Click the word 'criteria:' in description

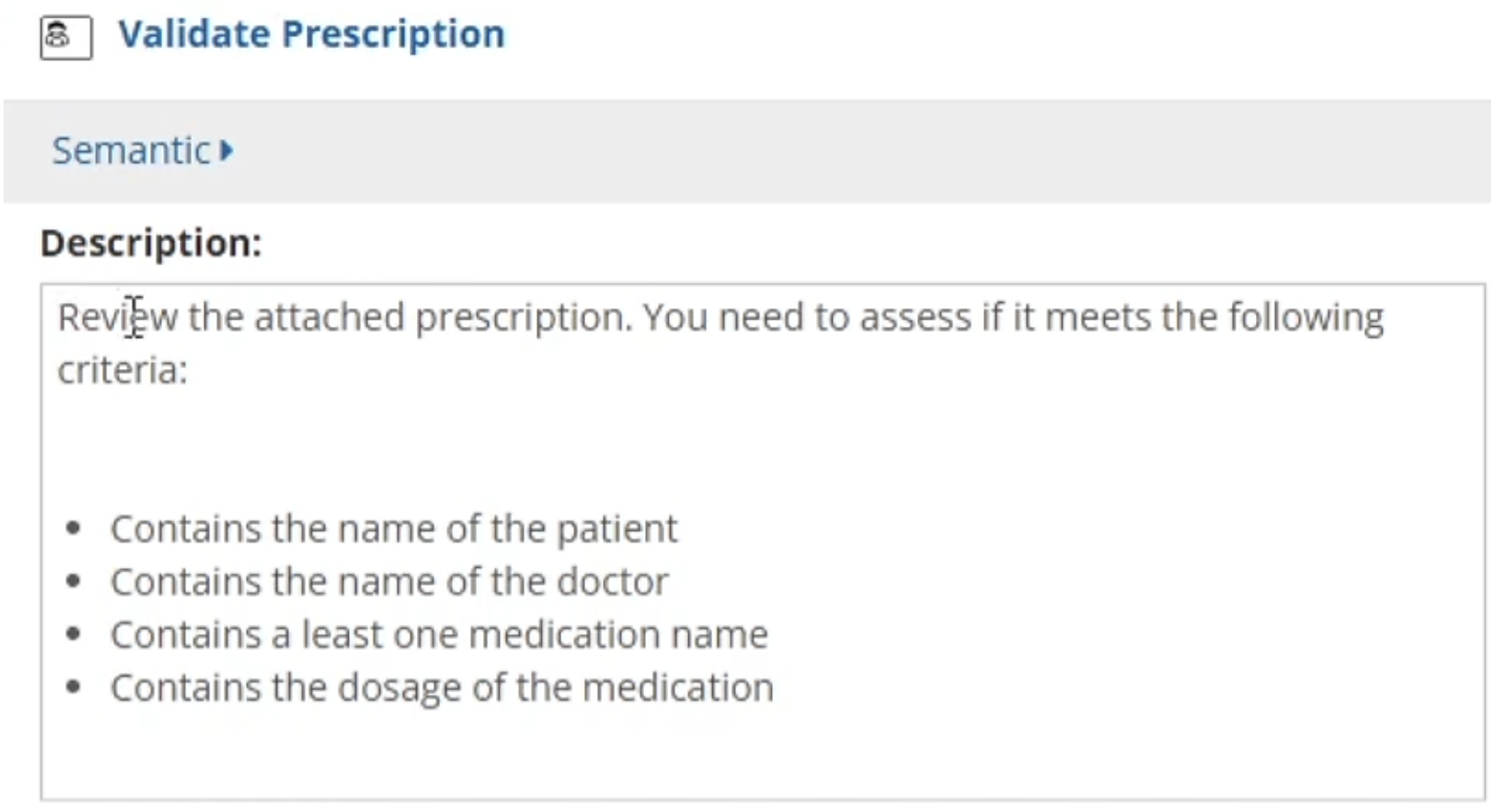coord(122,370)
